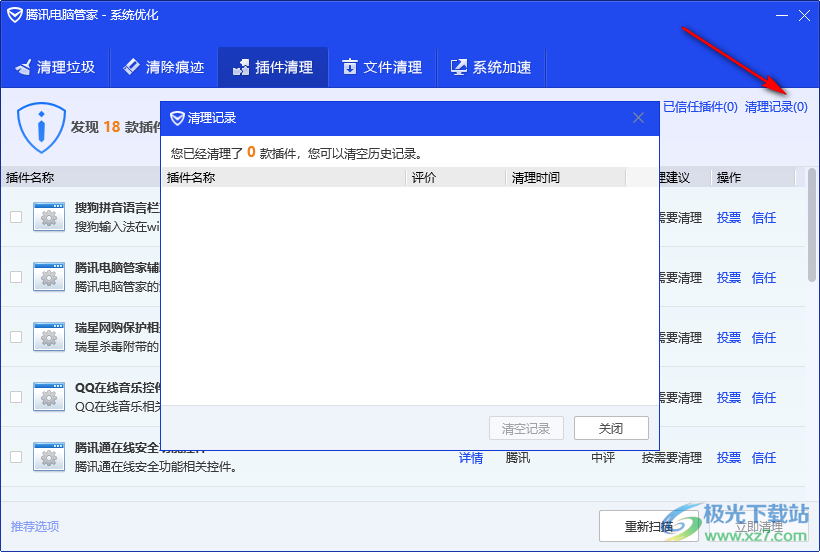The image size is (820, 552).
Task: Check the 搜狗拼音语言栏 plugin checkbox
Action: (16, 216)
